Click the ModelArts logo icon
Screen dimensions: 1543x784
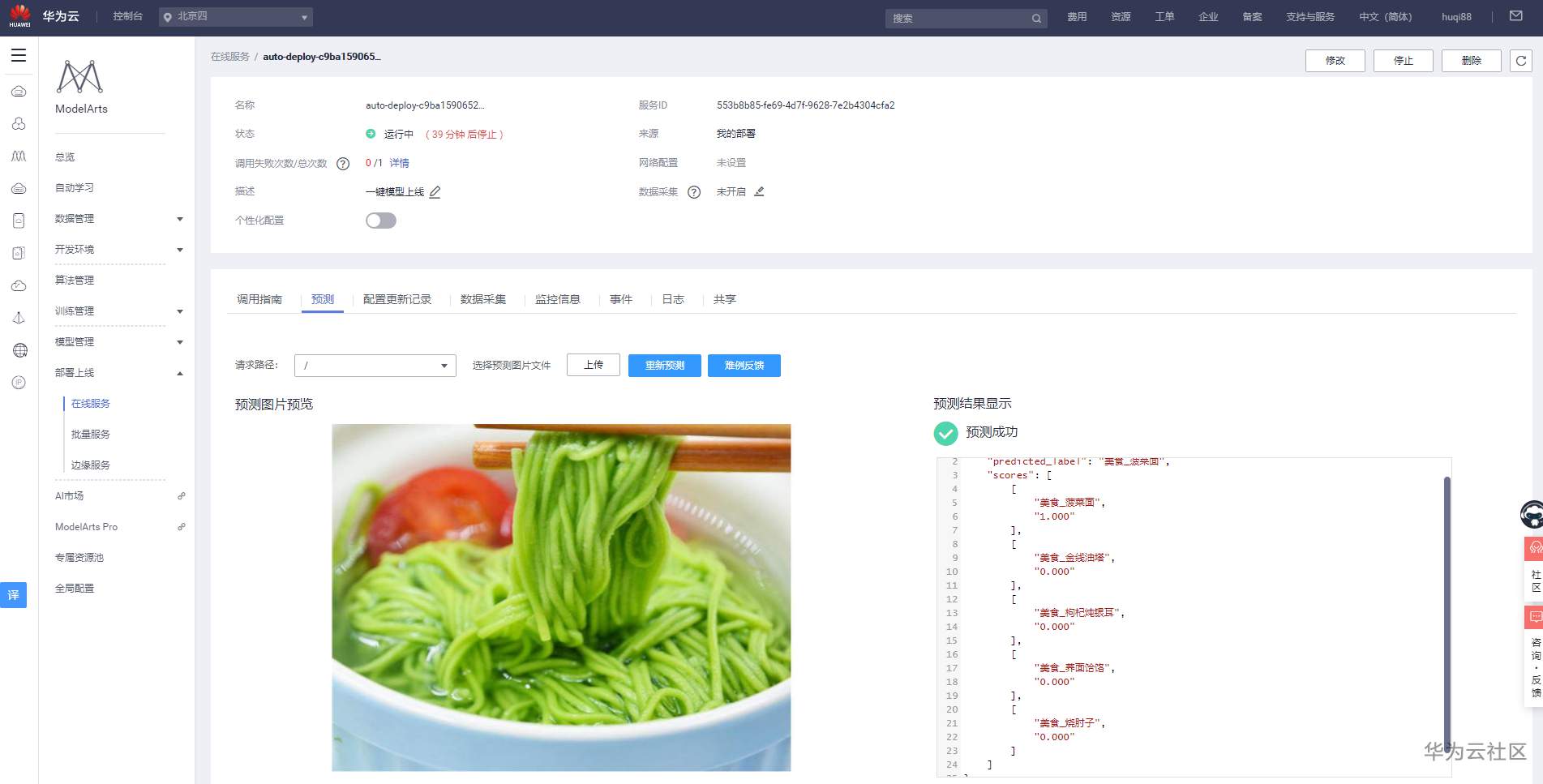[79, 77]
